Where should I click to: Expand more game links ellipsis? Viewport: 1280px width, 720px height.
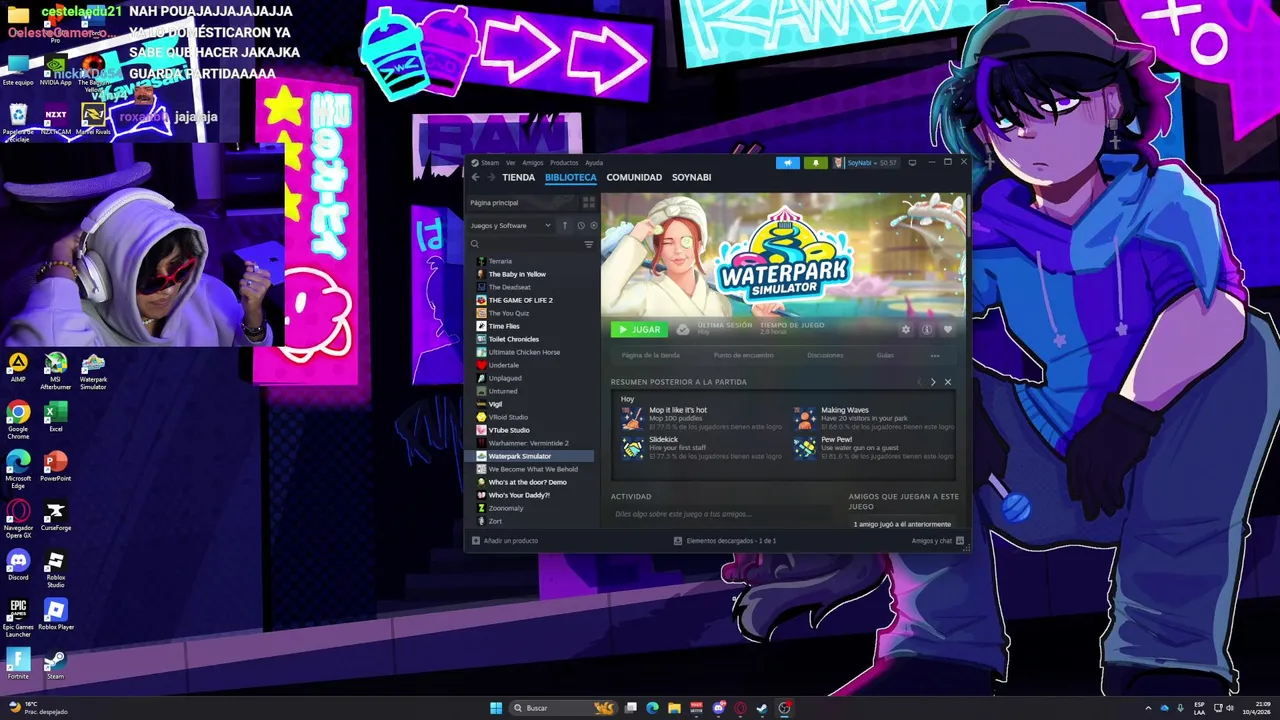click(935, 355)
